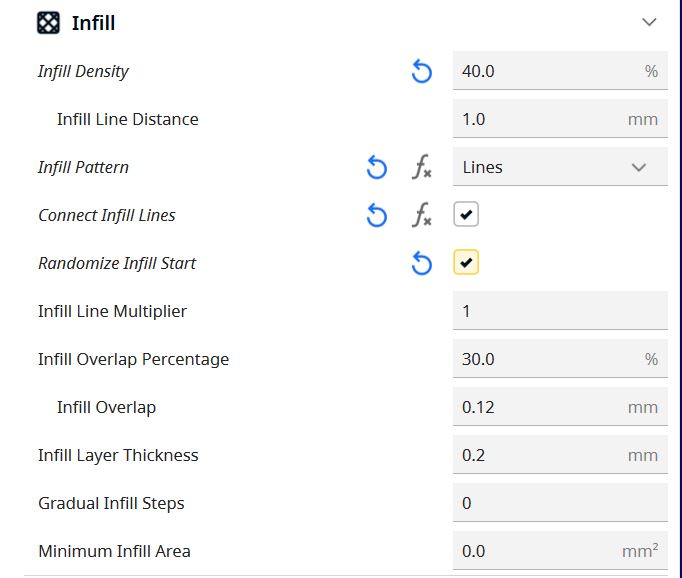This screenshot has width=682, height=578.
Task: Reset Randomize Infill Start to default
Action: pyautogui.click(x=421, y=264)
